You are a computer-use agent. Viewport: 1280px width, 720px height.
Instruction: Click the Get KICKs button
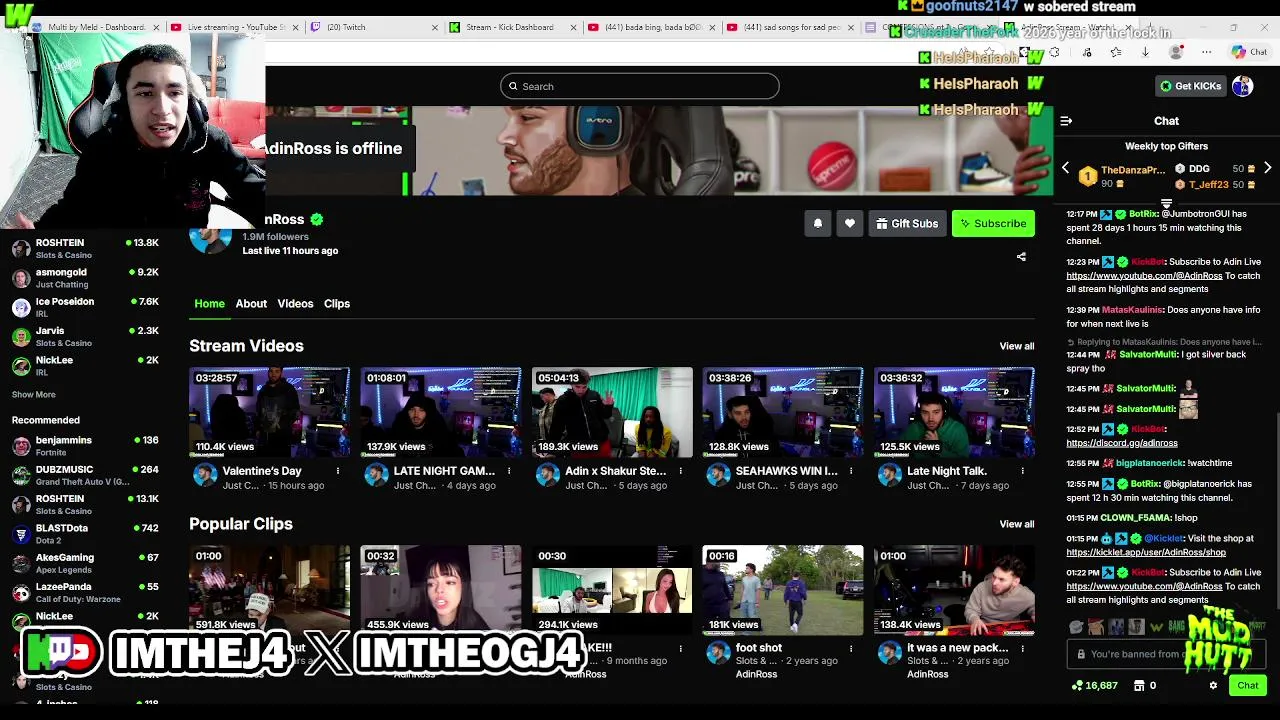click(1190, 86)
